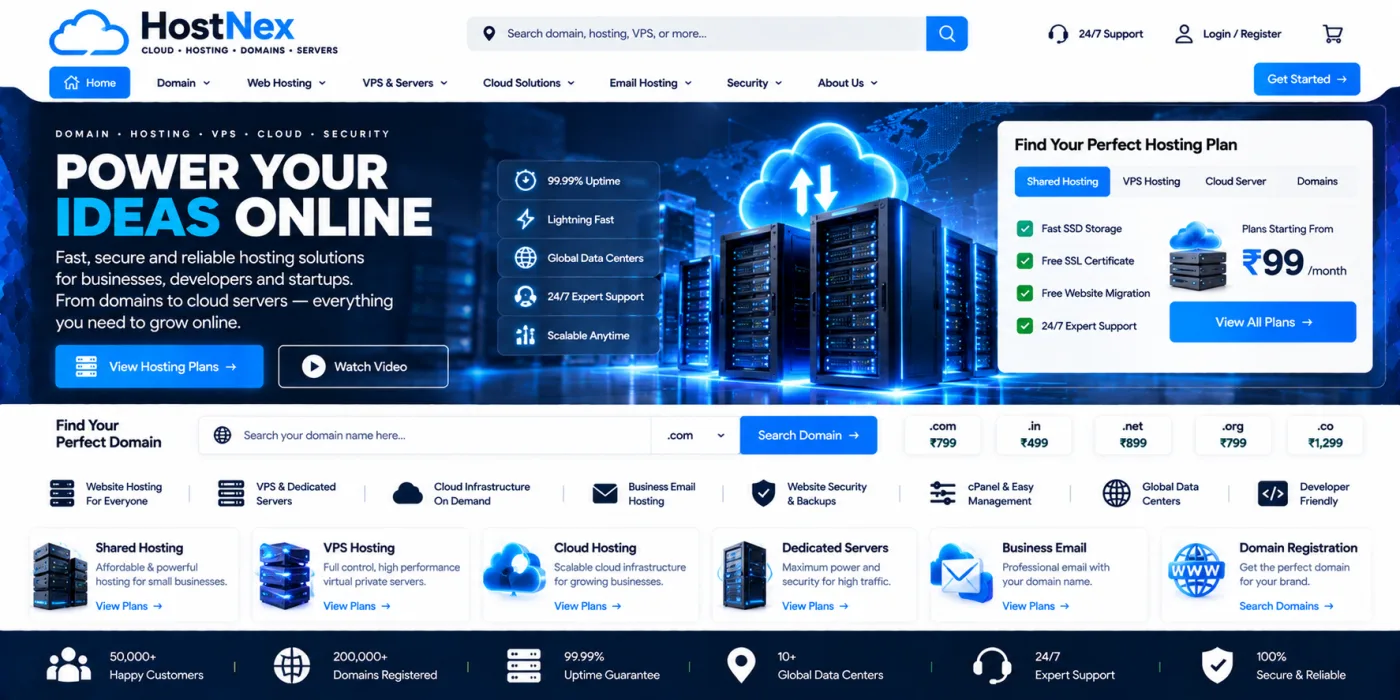
Task: Open Search Domains link under Domain Registration
Action: [x=1286, y=606]
